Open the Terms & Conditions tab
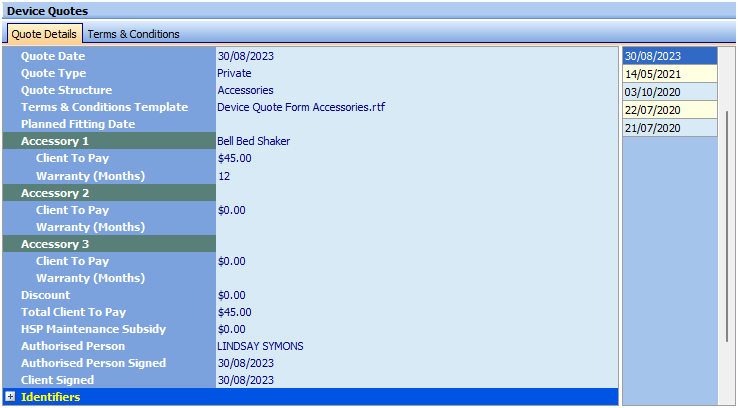738x408 pixels. [133, 34]
